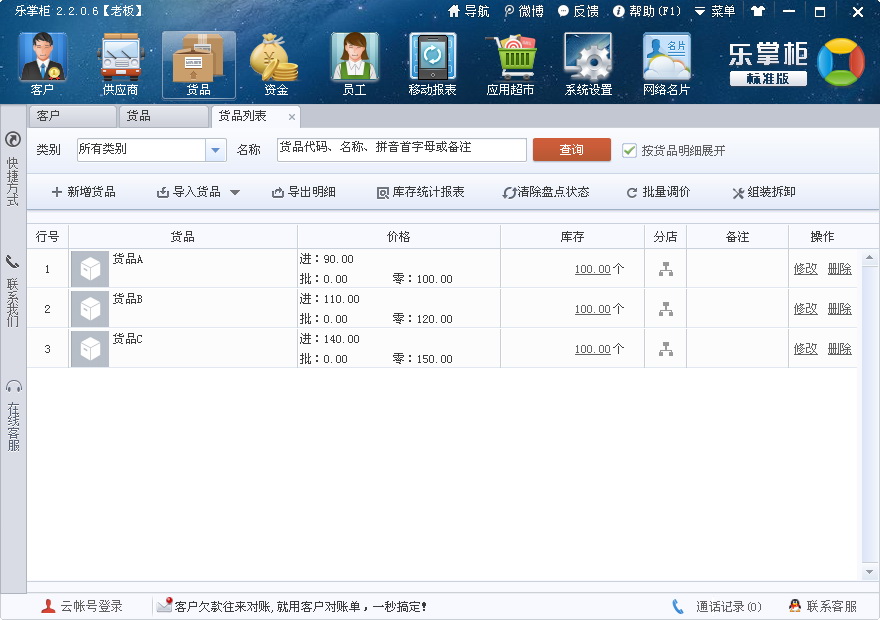The image size is (880, 620).
Task: Expand the 导入货品 dropdown arrow
Action: [x=235, y=192]
